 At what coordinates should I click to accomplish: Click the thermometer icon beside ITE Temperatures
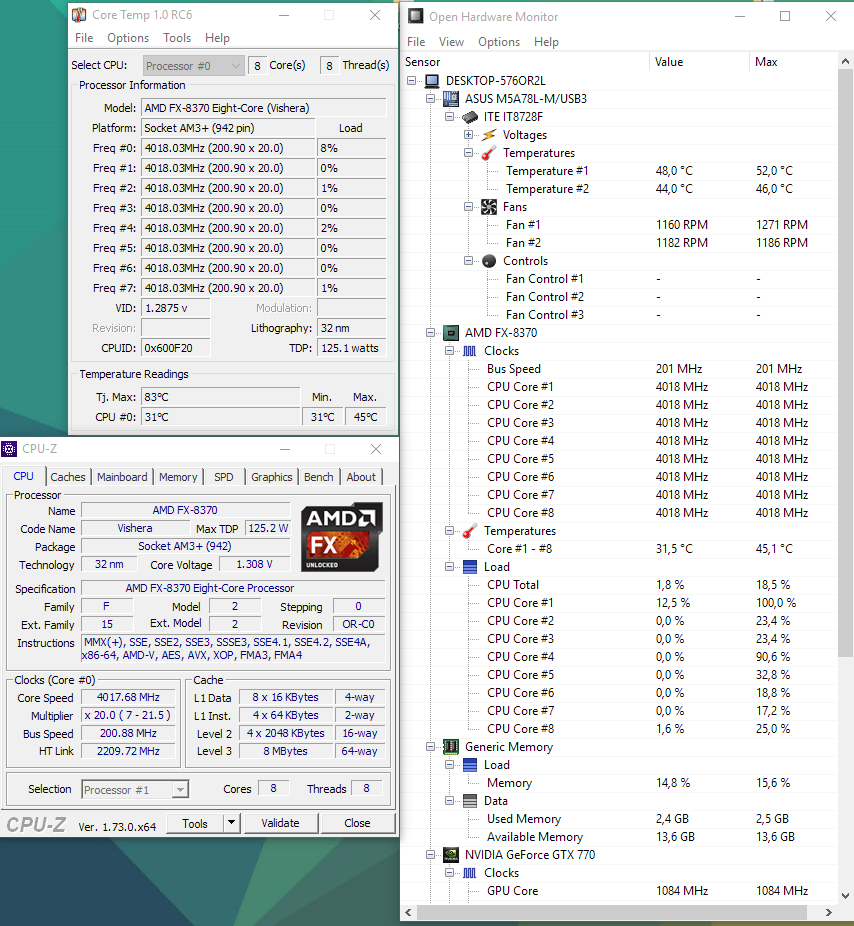click(488, 153)
